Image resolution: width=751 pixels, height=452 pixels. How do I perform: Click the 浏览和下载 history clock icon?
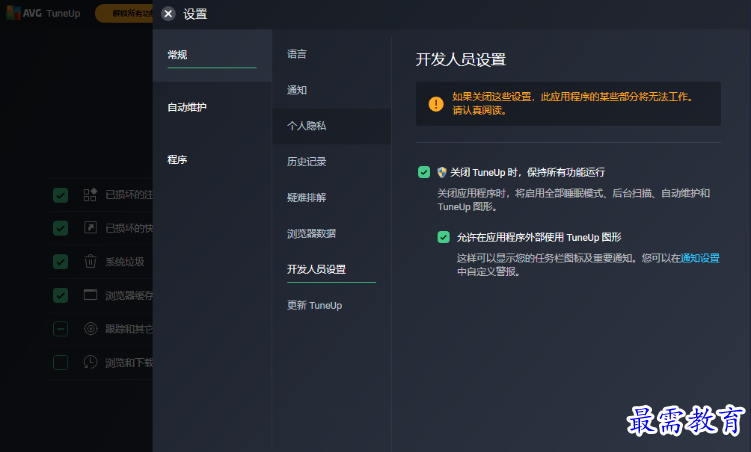coord(90,362)
